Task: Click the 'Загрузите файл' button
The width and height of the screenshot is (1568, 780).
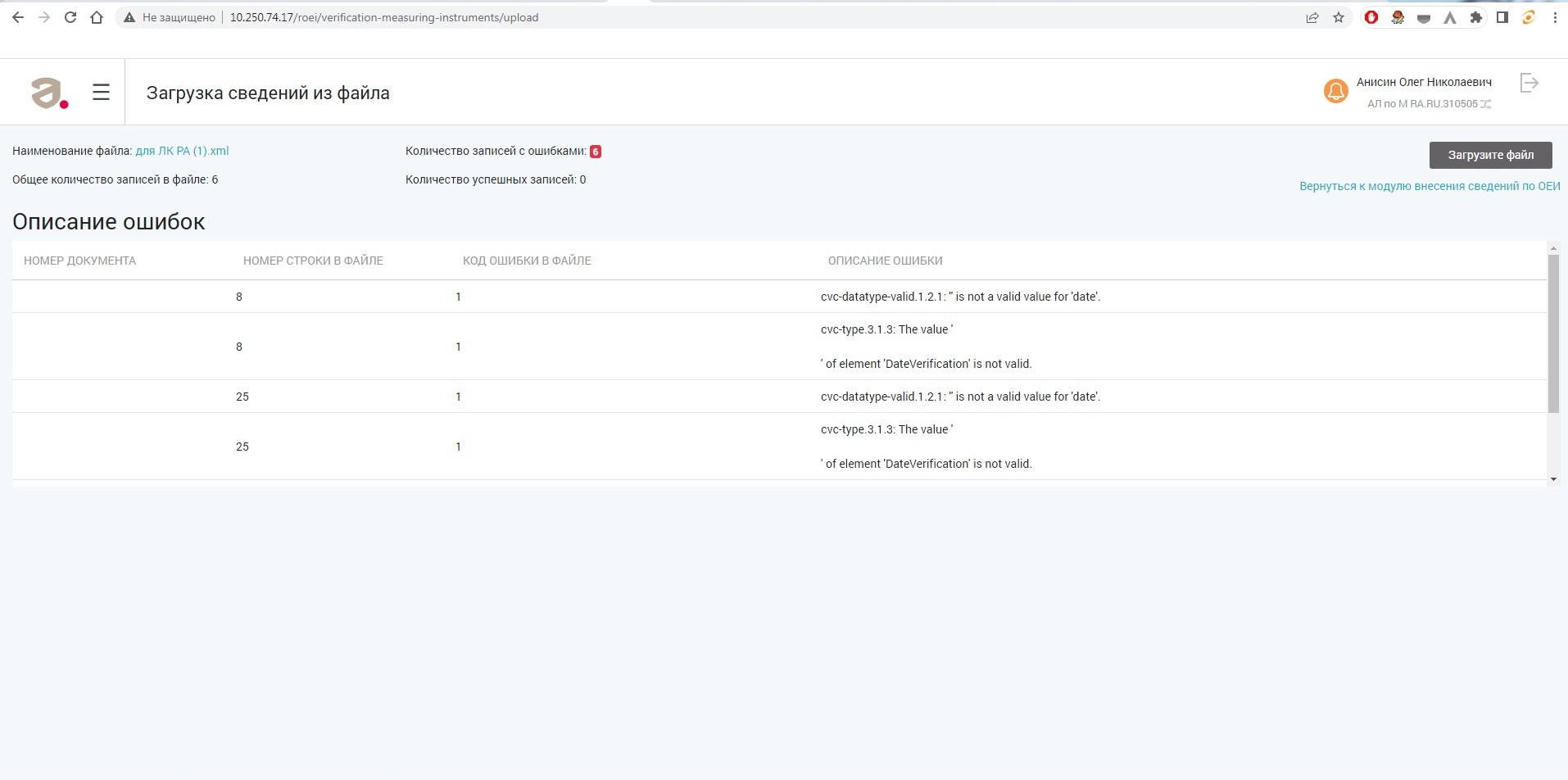Action: (1490, 155)
